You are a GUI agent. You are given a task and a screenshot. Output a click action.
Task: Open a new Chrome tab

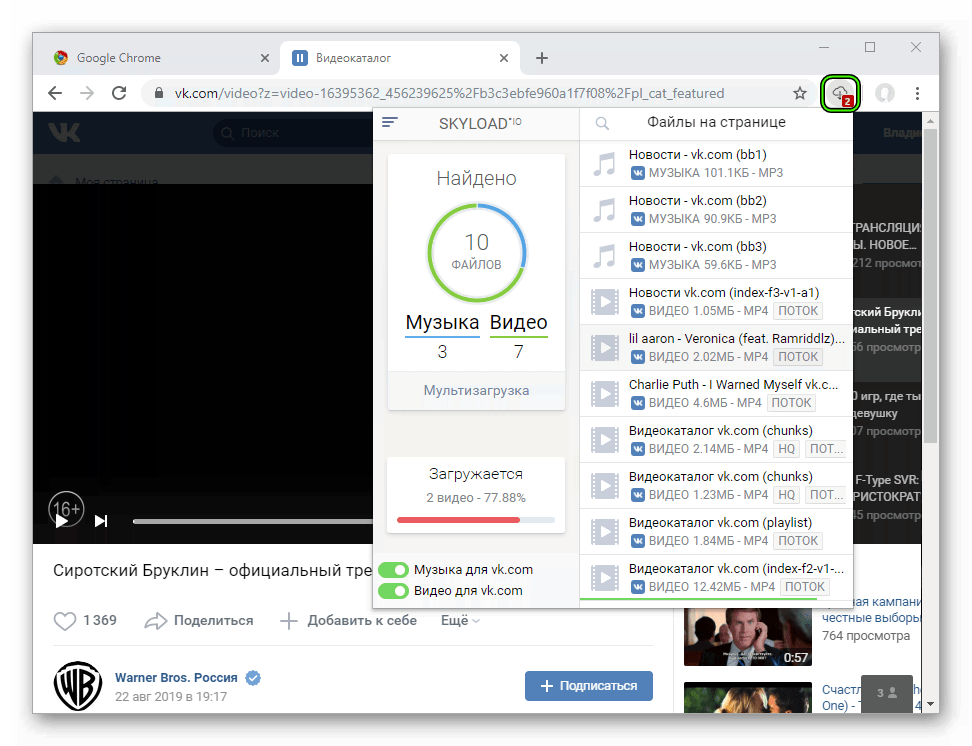542,58
